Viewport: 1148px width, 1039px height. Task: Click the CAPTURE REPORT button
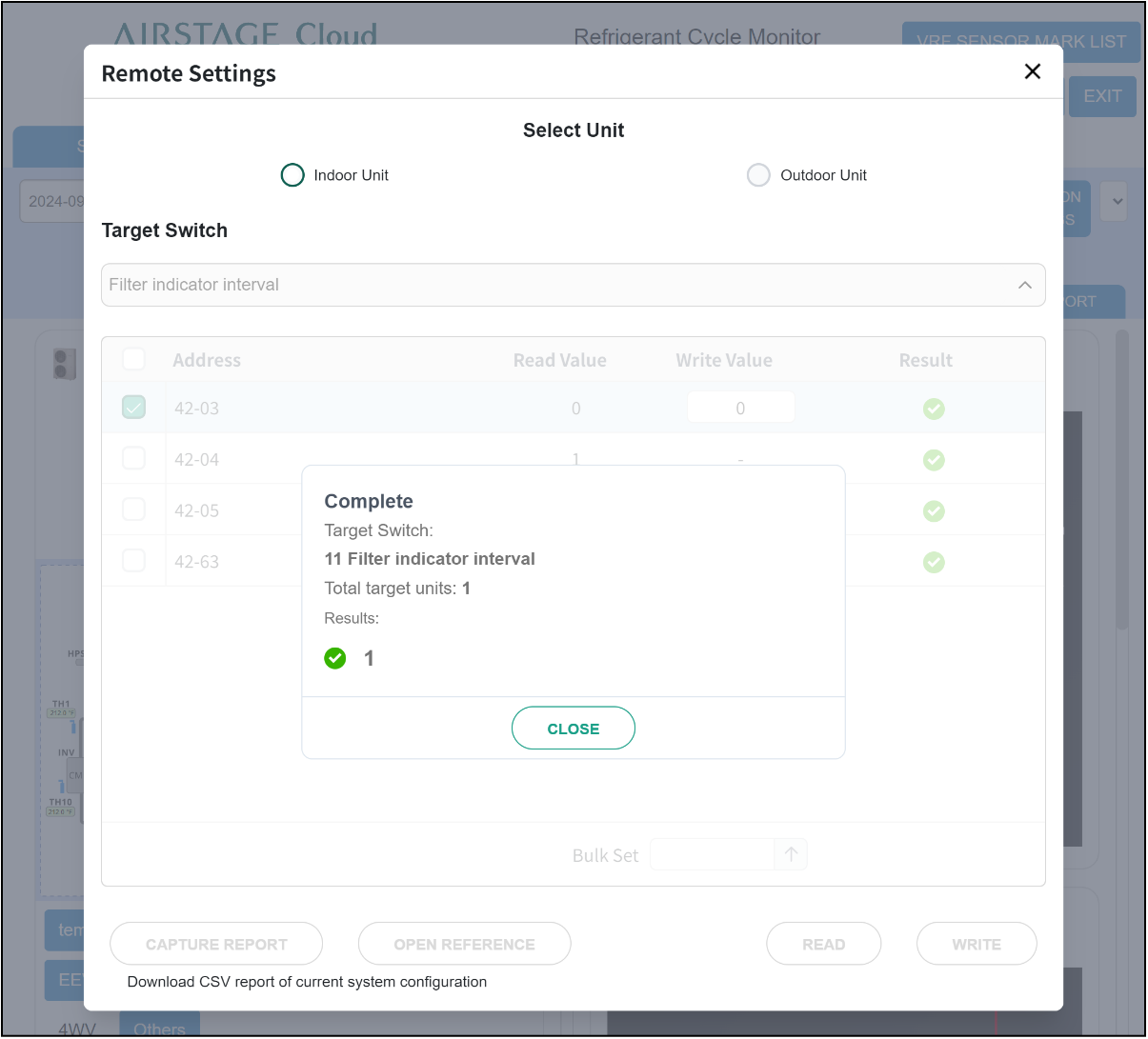click(216, 944)
